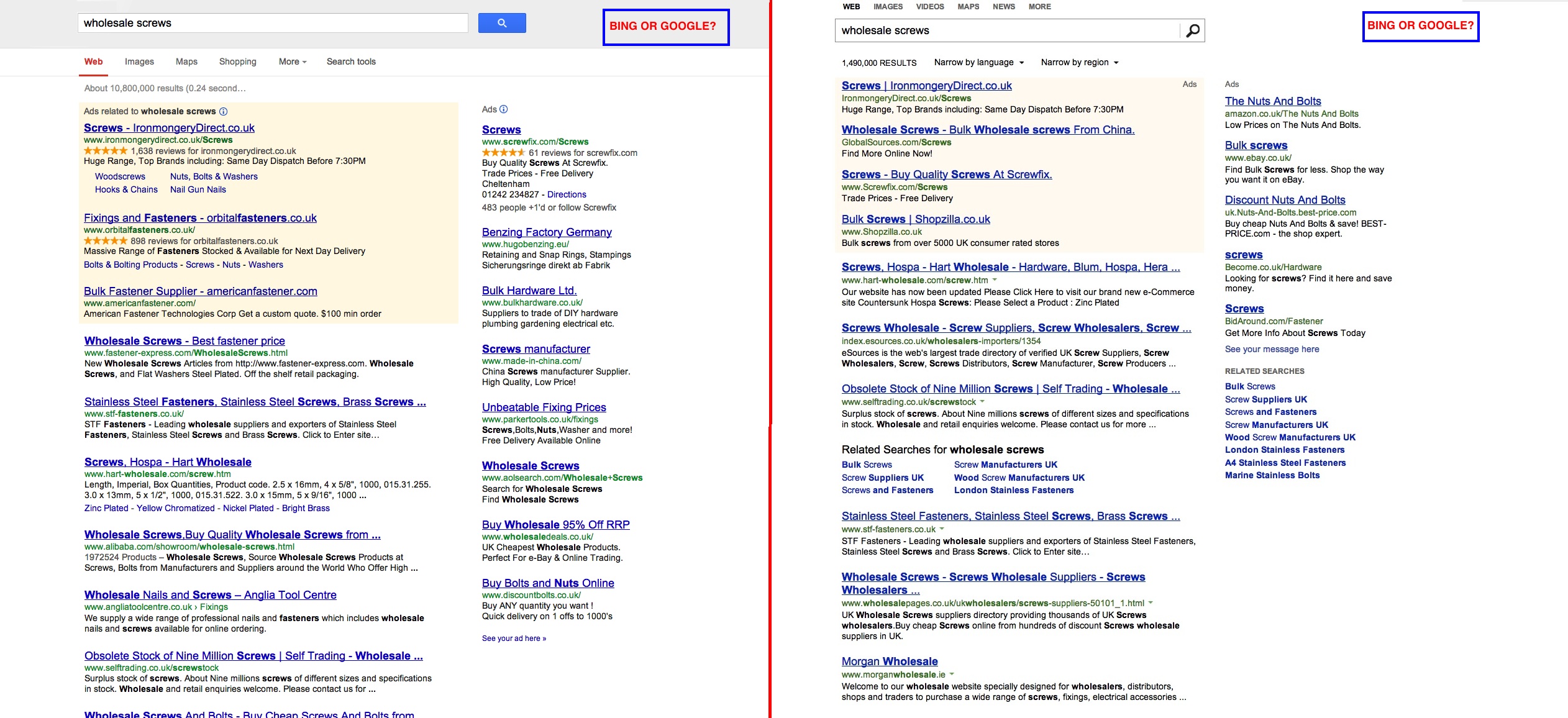Viewport: 1568px width, 718px height.
Task: Switch to Bing's 'IMAGES' tab
Action: click(888, 7)
